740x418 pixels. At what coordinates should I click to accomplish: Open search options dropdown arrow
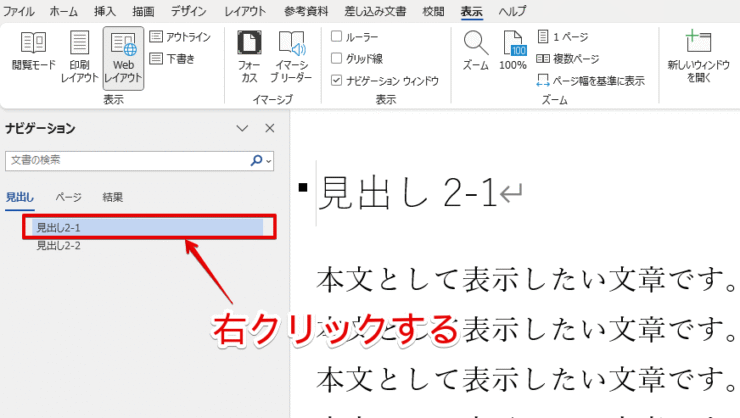coord(269,161)
